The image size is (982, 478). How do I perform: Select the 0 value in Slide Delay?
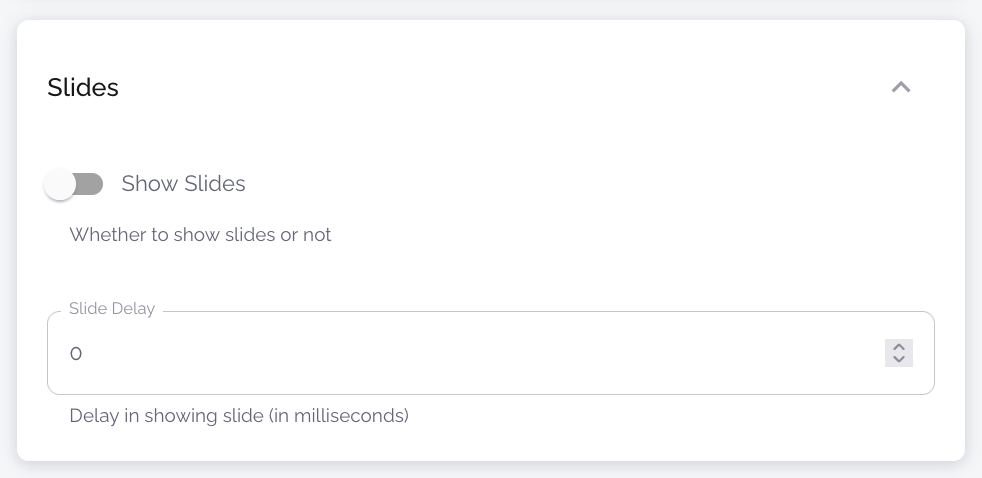75,353
